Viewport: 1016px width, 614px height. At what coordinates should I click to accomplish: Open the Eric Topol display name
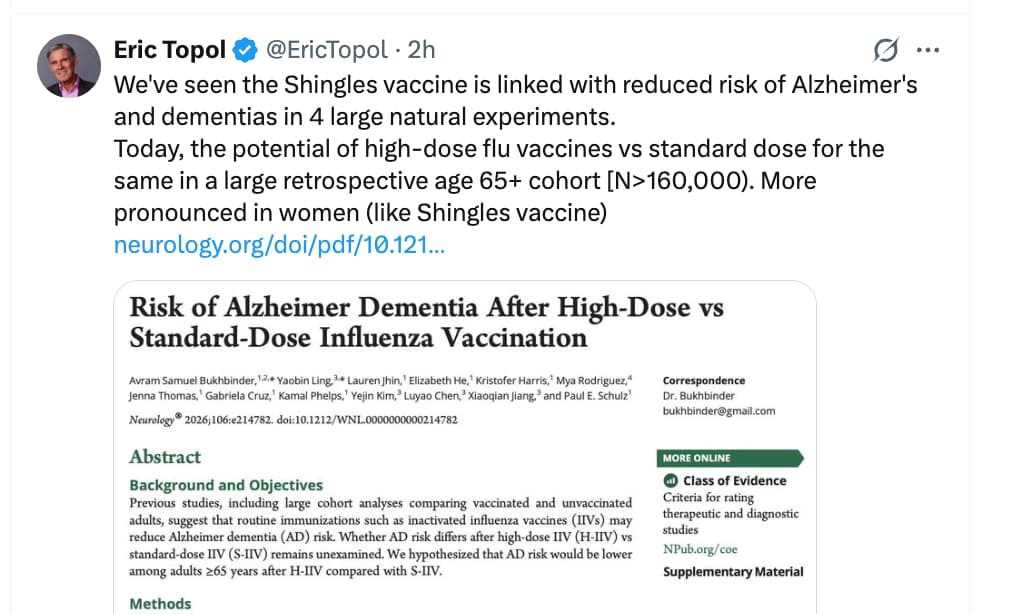pos(171,49)
